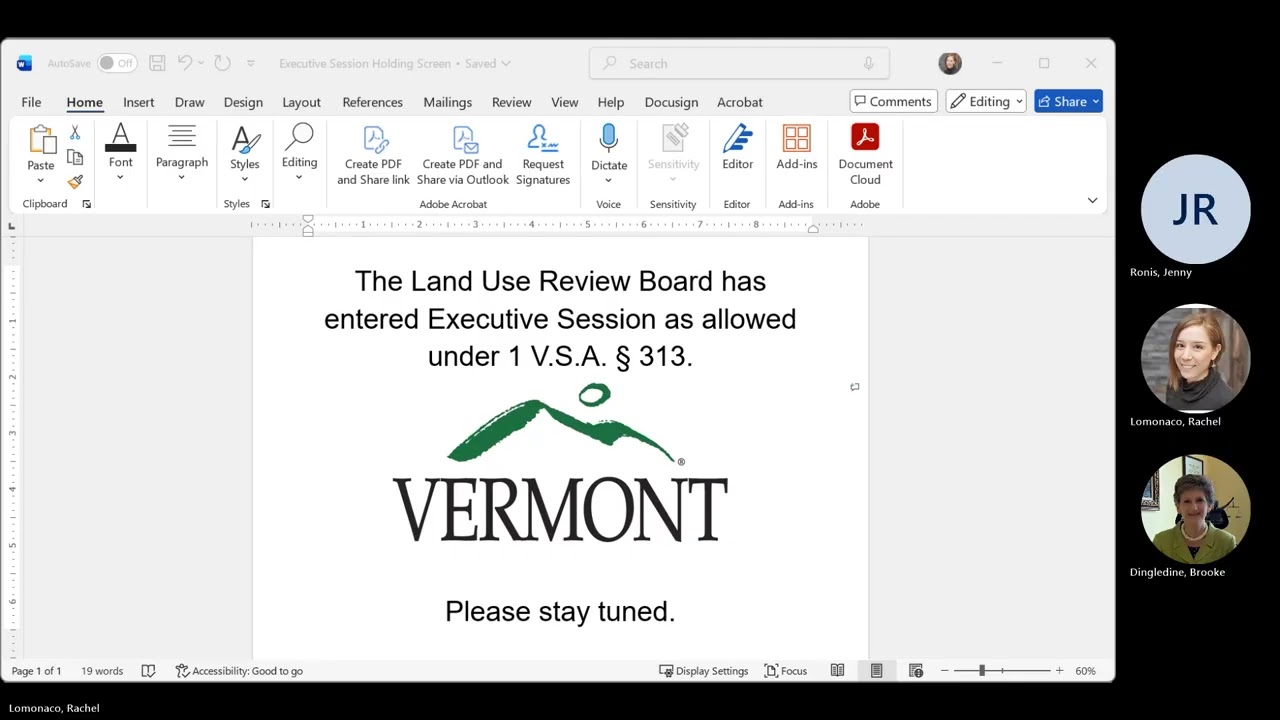Open the account profile picture
The image size is (1280, 720).
click(x=950, y=63)
